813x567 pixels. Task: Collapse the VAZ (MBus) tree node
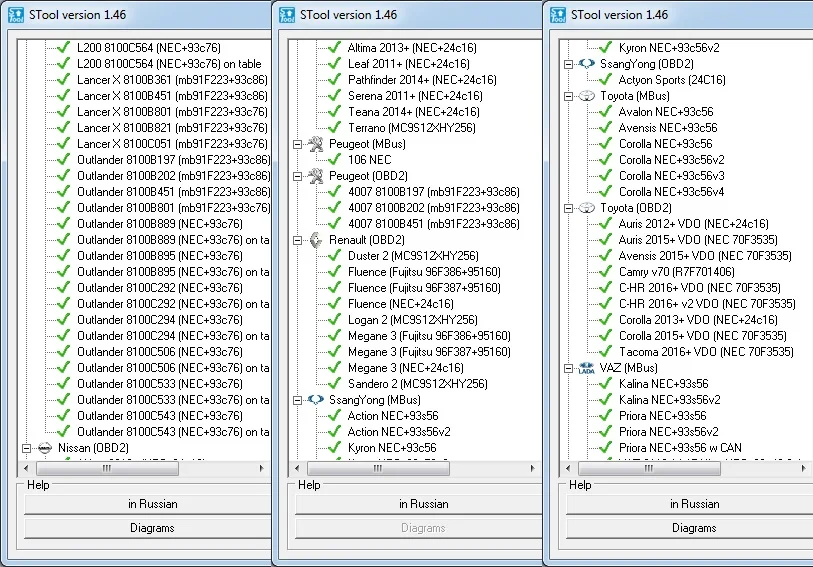568,368
